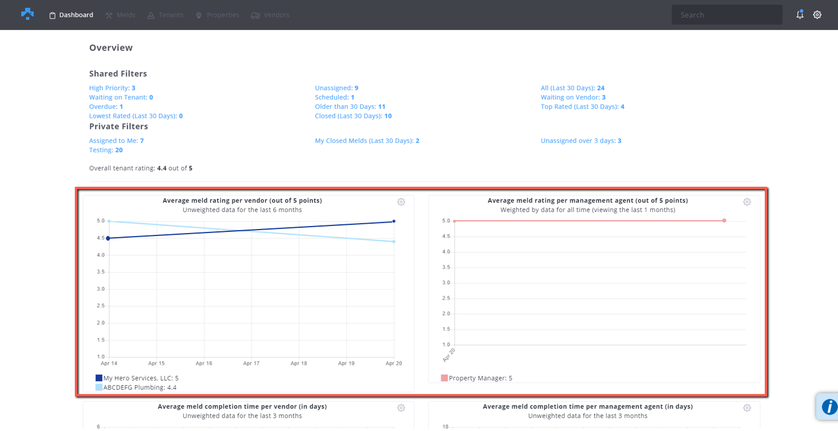Open the Scheduled filter link
The width and height of the screenshot is (838, 431).
[x=335, y=97]
